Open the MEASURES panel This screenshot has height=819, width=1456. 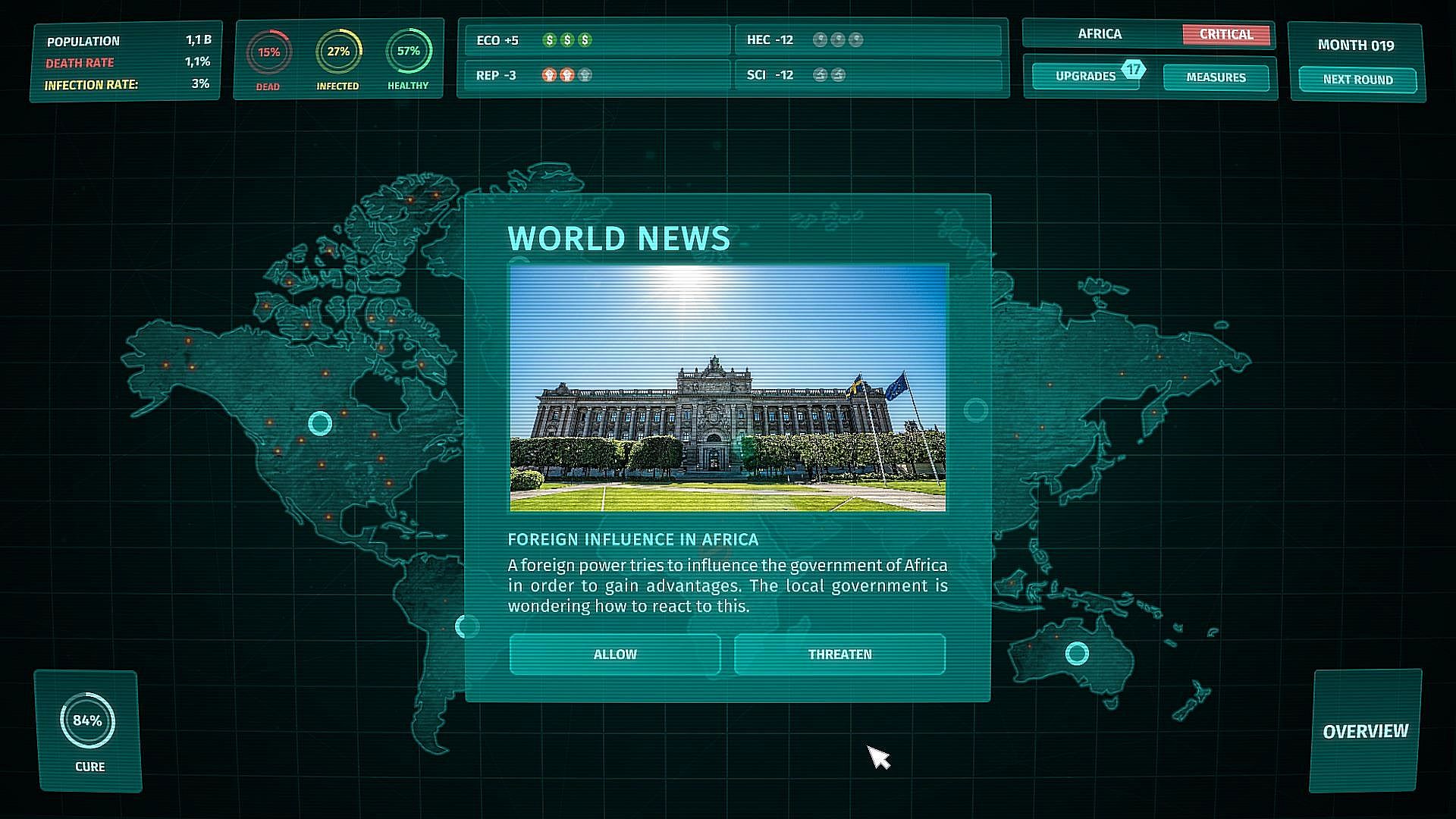click(1216, 77)
